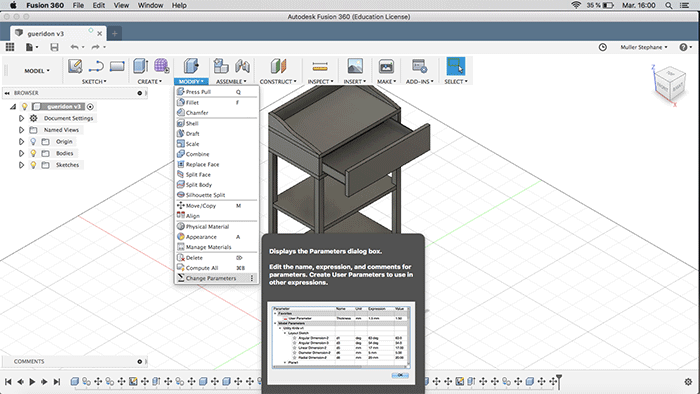Choose the Joint tool icon
This screenshot has height=394, width=700.
click(242, 66)
